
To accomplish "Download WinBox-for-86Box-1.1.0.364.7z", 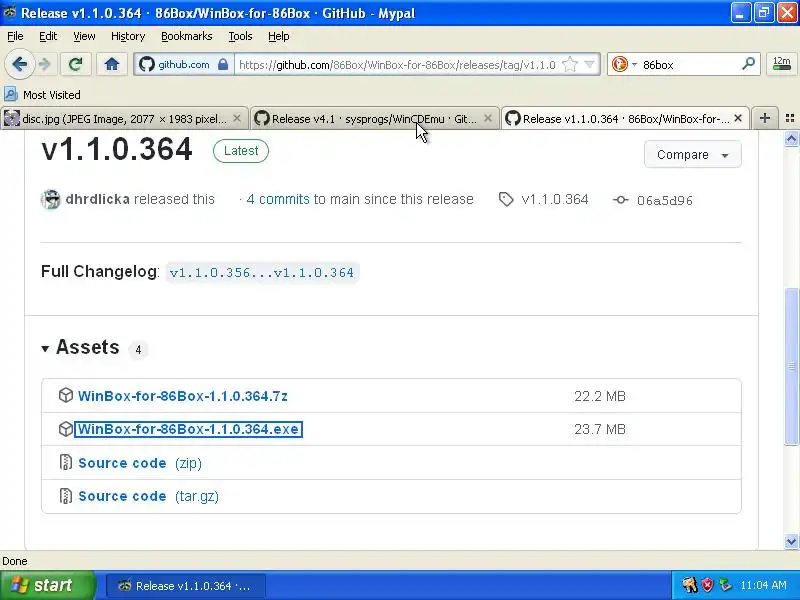I will [x=183, y=396].
